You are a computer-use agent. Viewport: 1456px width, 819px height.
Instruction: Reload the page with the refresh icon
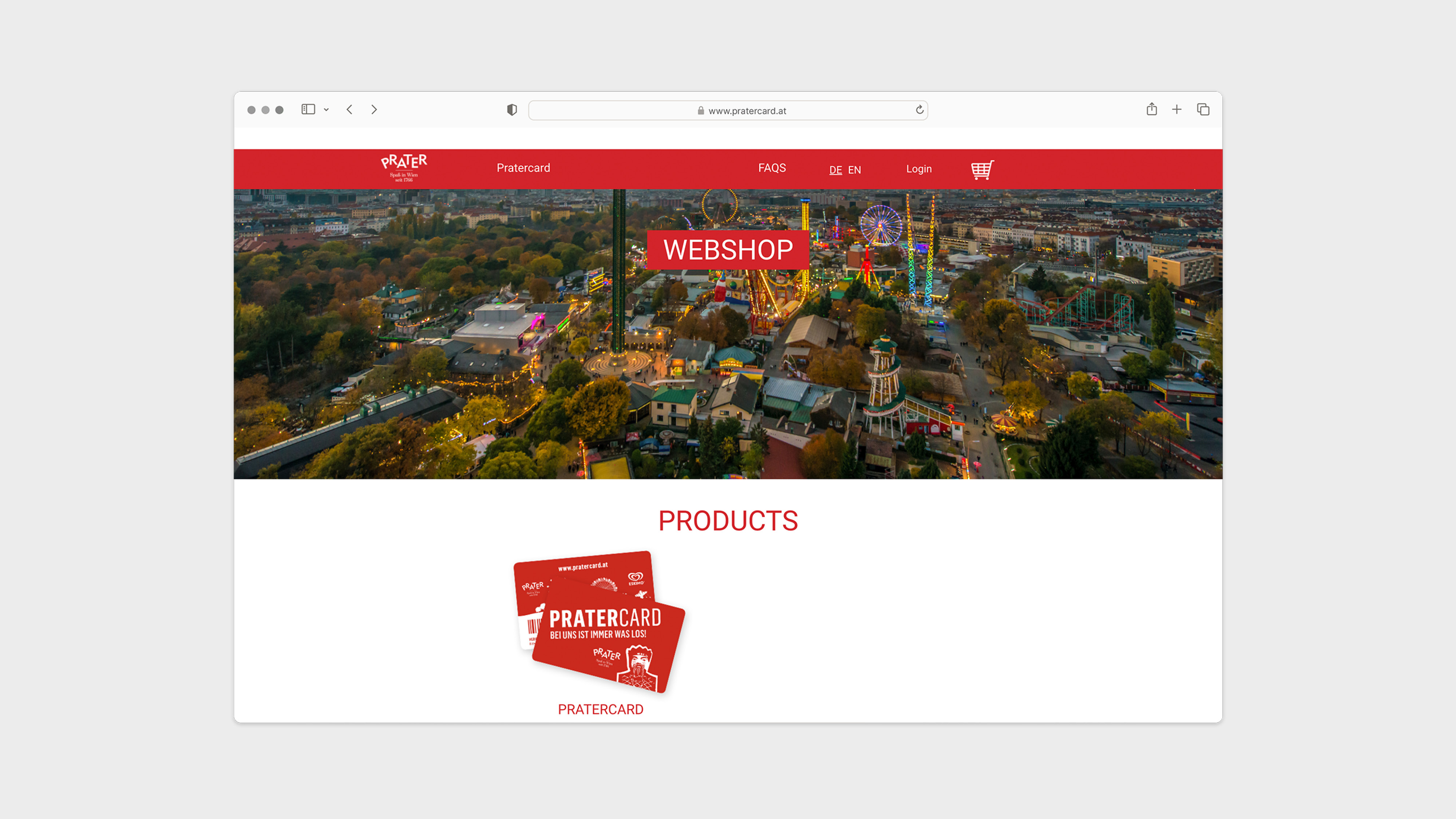(919, 110)
